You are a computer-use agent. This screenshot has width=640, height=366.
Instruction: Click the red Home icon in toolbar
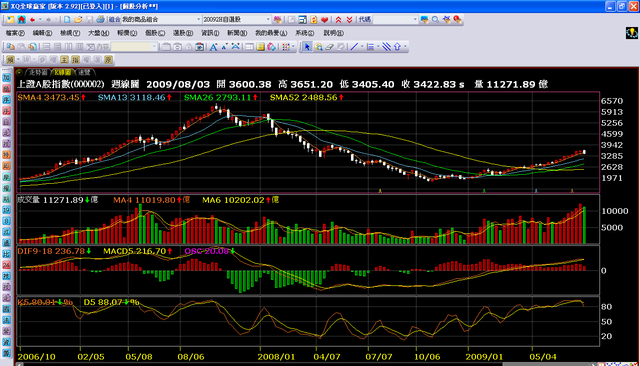pyautogui.click(x=21, y=19)
